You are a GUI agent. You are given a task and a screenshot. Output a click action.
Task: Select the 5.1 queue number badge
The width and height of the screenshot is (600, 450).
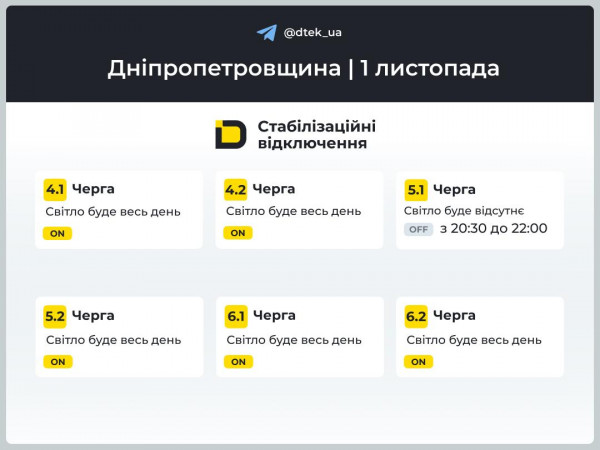click(x=416, y=189)
